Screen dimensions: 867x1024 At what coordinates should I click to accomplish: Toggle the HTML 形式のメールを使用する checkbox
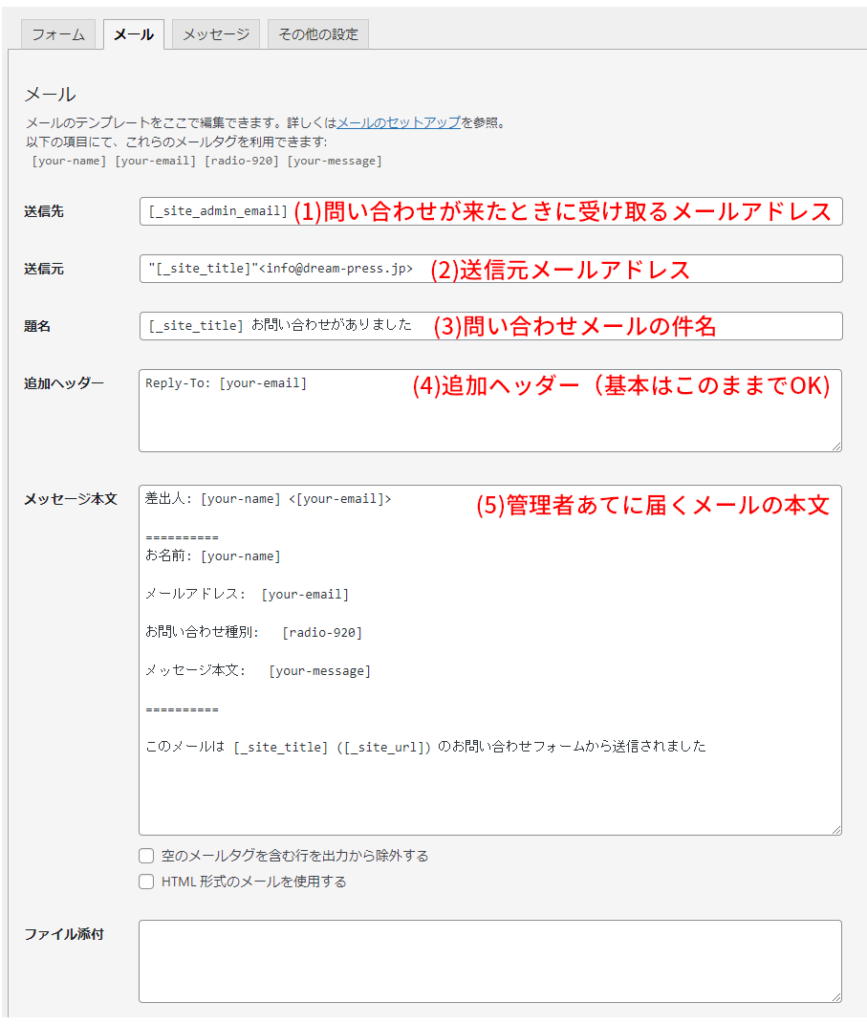click(x=147, y=882)
